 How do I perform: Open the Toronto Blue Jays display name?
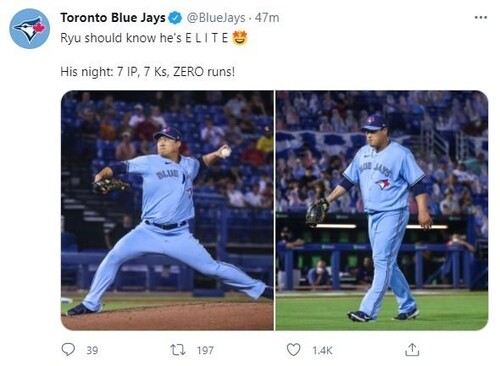(x=113, y=18)
